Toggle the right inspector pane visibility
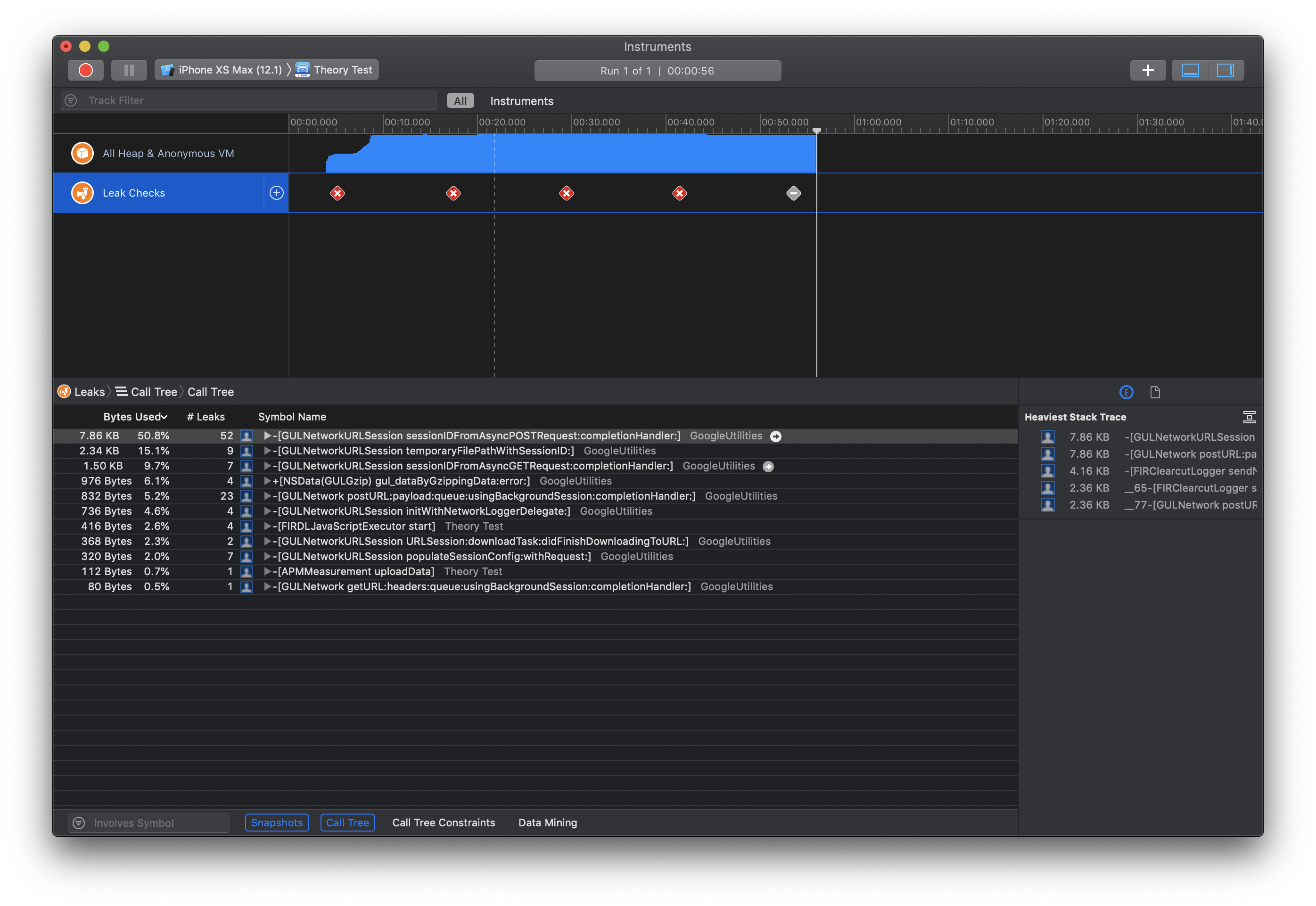This screenshot has height=906, width=1316. pos(1225,70)
